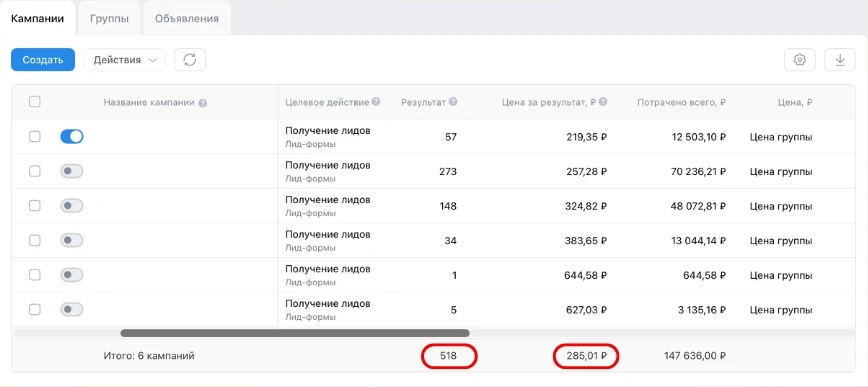Click help icon next to Результат header

coord(453,102)
